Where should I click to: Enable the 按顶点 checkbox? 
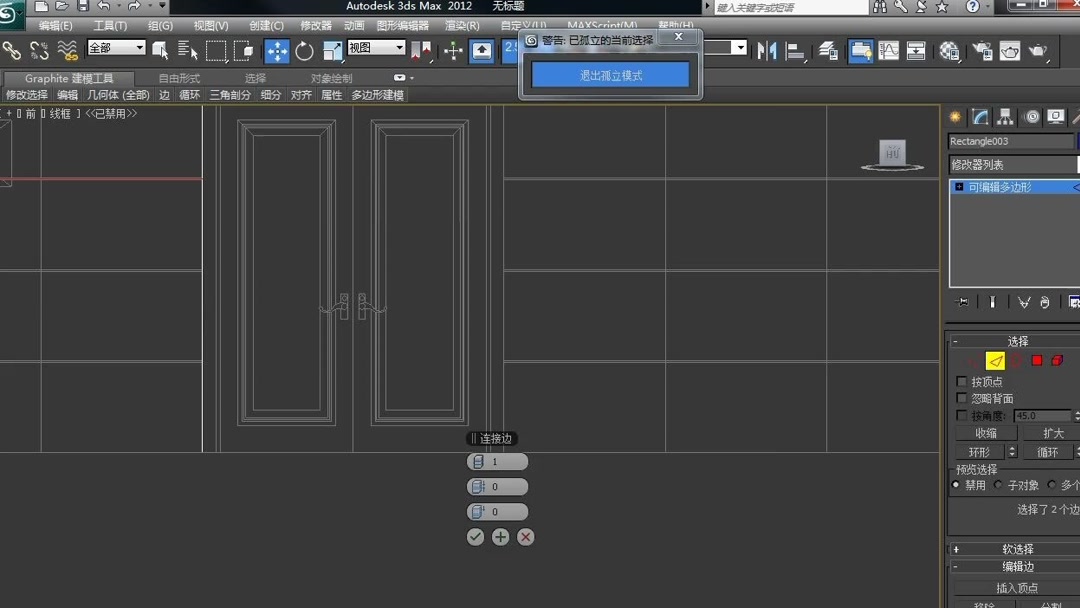[961, 381]
